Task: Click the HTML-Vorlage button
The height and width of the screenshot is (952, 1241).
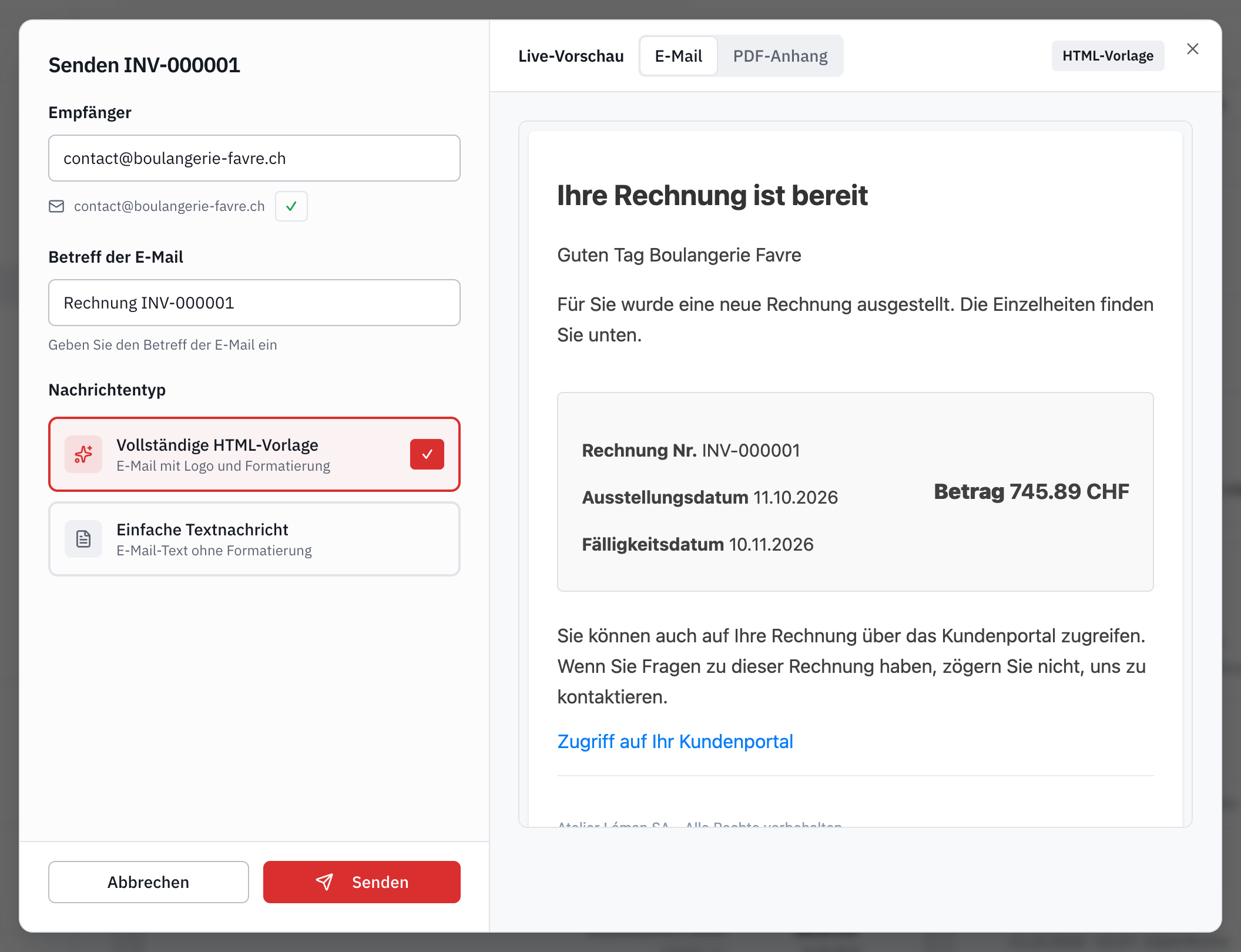Action: point(1108,56)
